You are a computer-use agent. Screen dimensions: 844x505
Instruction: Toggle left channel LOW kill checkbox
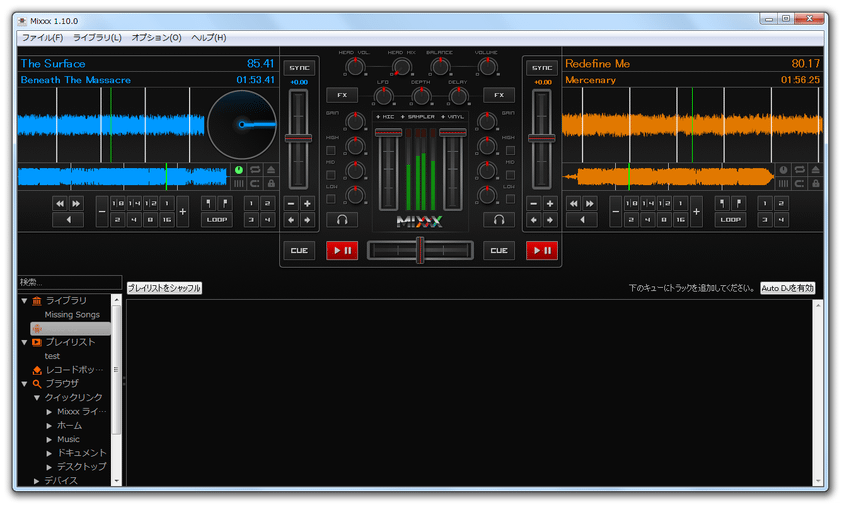tap(331, 199)
